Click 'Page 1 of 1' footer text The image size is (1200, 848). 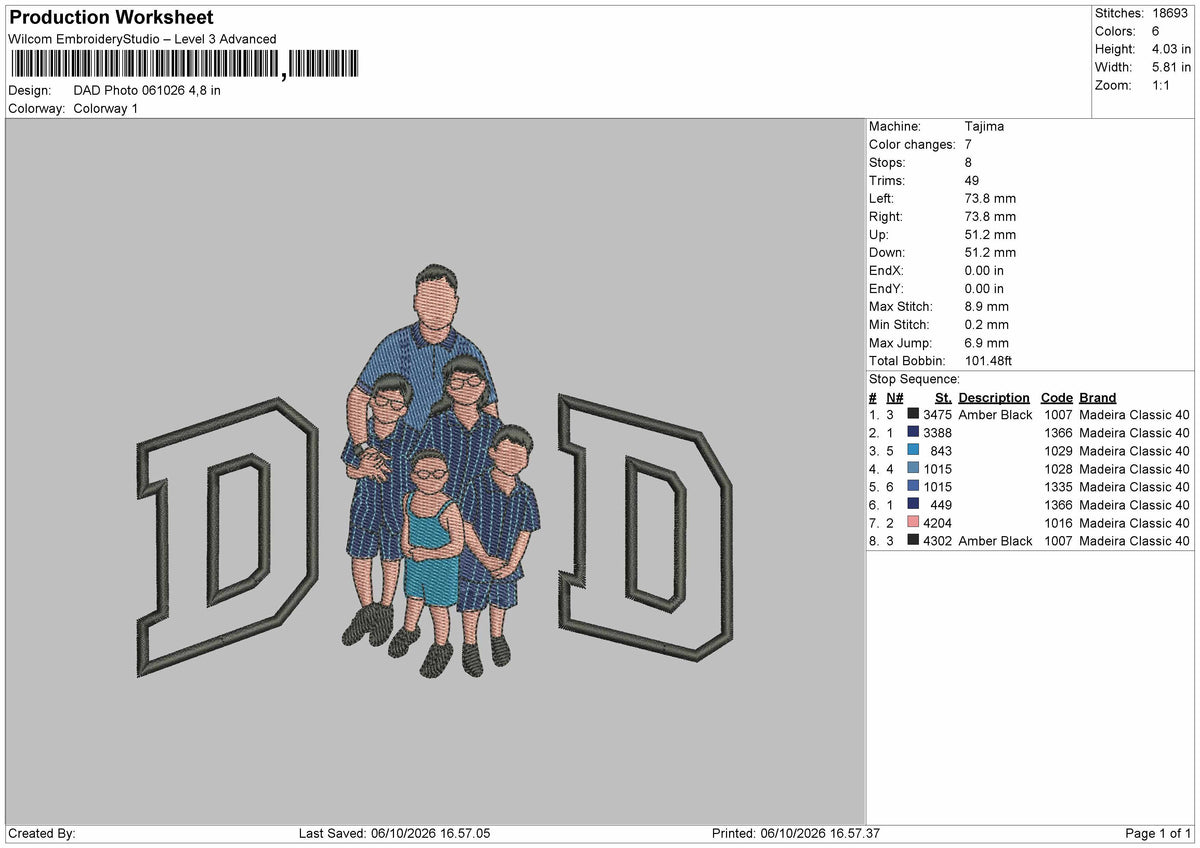[x=1158, y=833]
